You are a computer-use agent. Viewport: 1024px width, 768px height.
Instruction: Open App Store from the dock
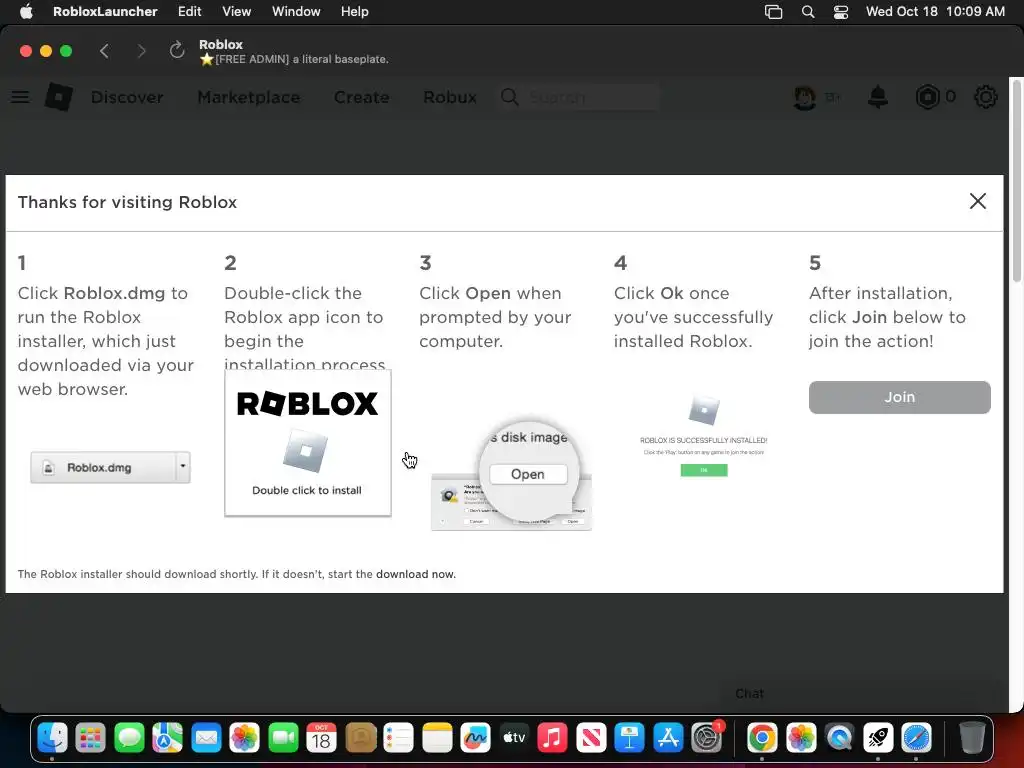[668, 739]
